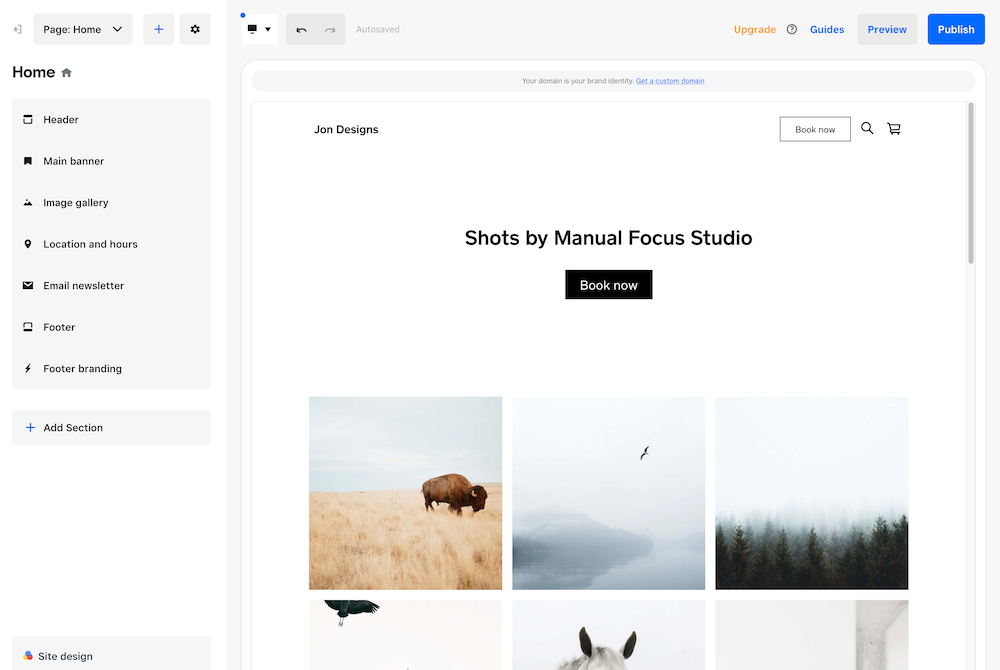Open the Guides link

[x=827, y=29]
